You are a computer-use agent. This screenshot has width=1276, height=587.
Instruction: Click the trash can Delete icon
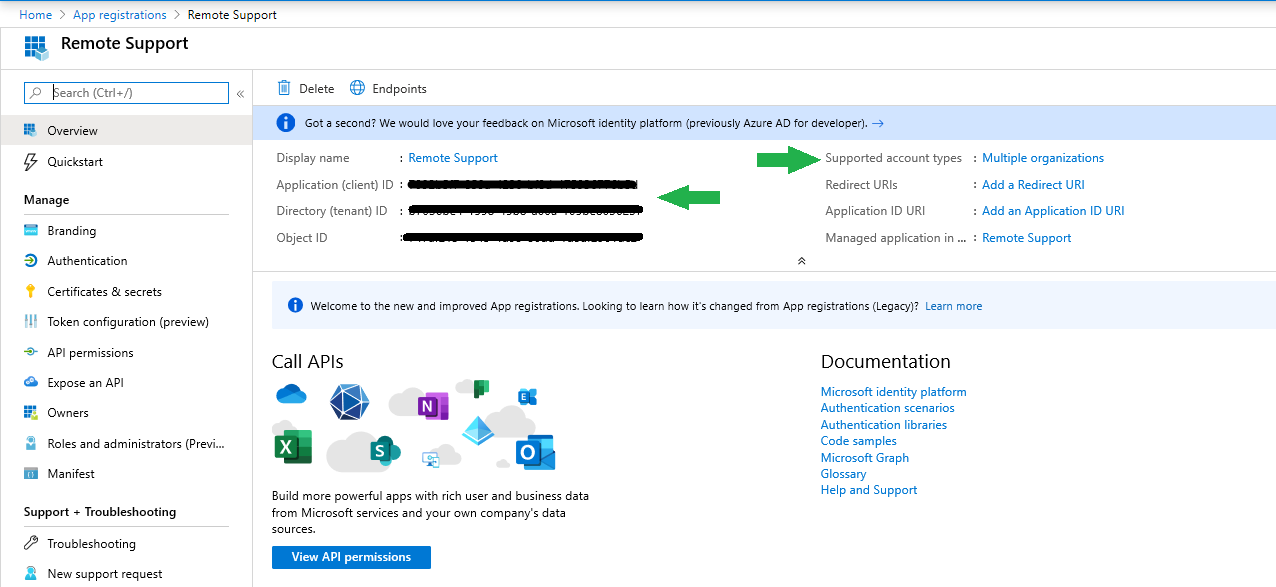pyautogui.click(x=284, y=88)
